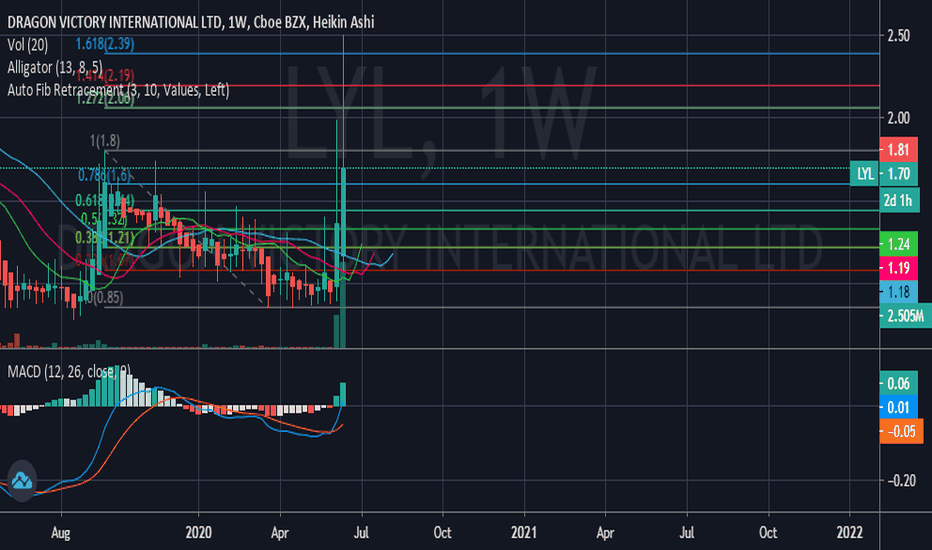Click the tall green latest volume bar
Viewport: 932px width, 550px height.
[x=343, y=303]
